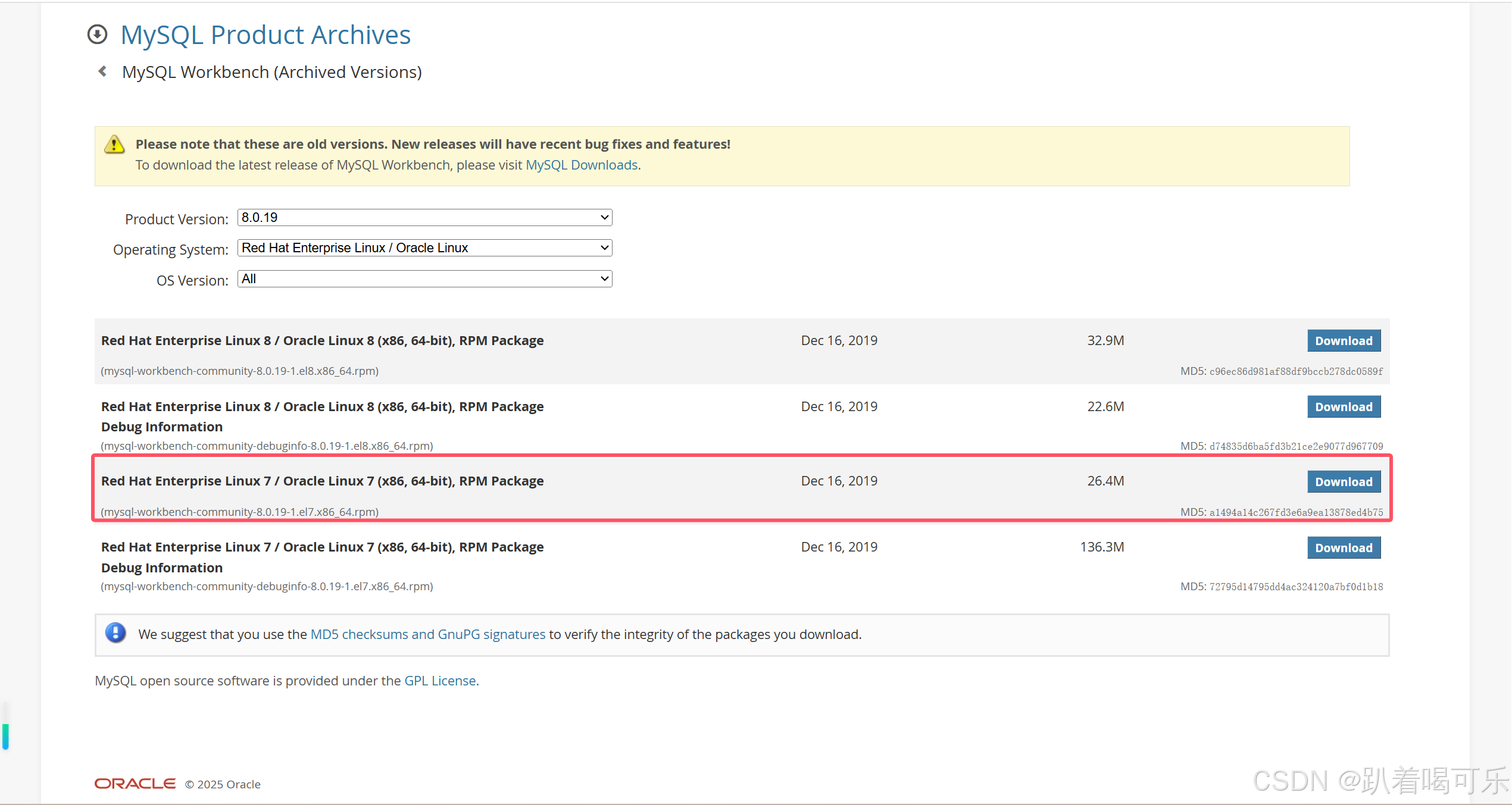Image resolution: width=1512 pixels, height=805 pixels.
Task: Select filename mysql-workbench-community-8.0.19-1.el7.x86_64.rpm
Action: (240, 512)
